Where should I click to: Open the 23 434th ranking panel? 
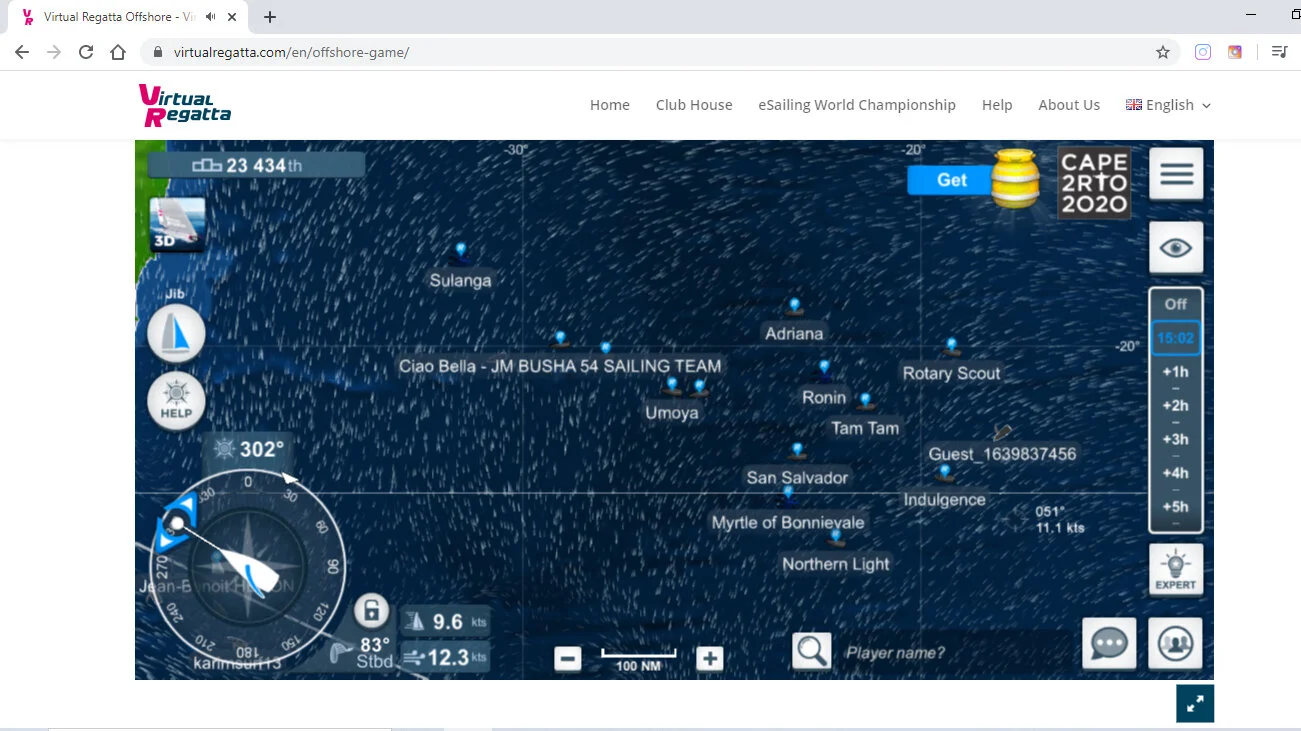click(256, 165)
